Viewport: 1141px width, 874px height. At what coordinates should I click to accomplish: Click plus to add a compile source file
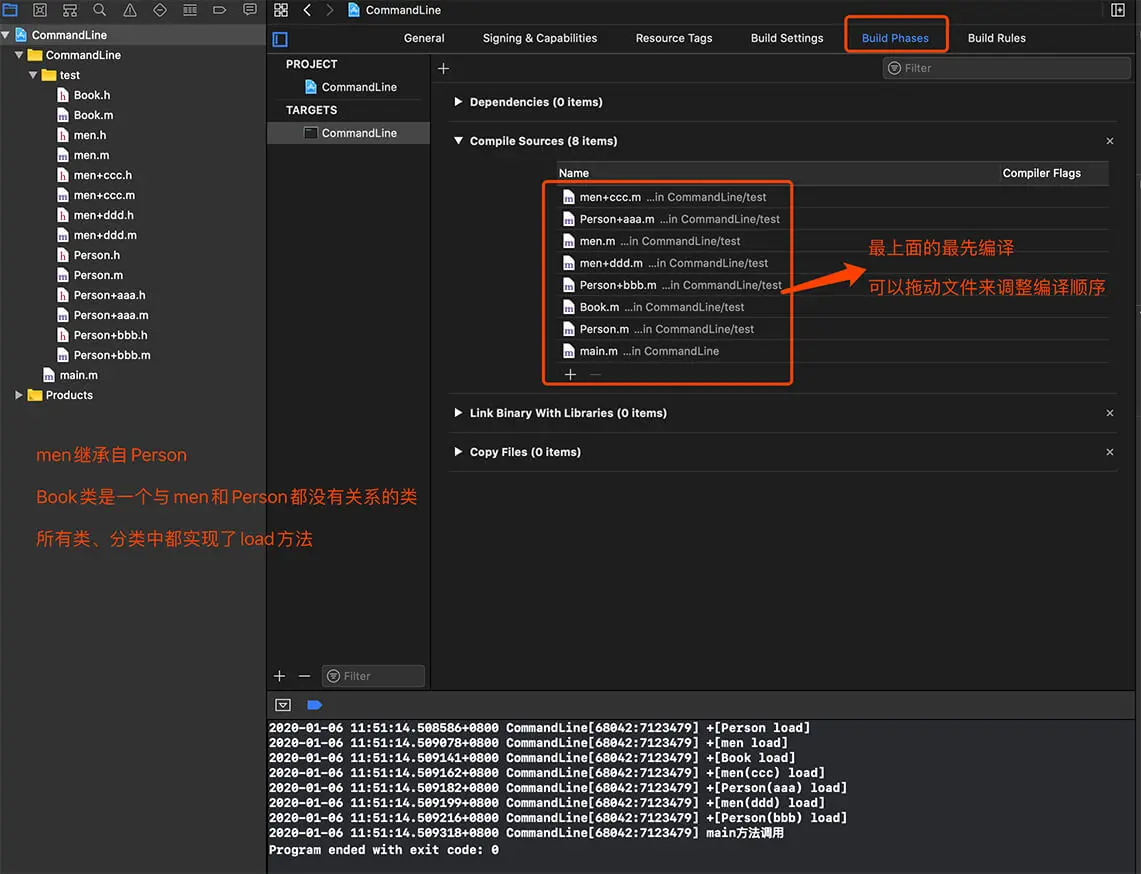(570, 374)
